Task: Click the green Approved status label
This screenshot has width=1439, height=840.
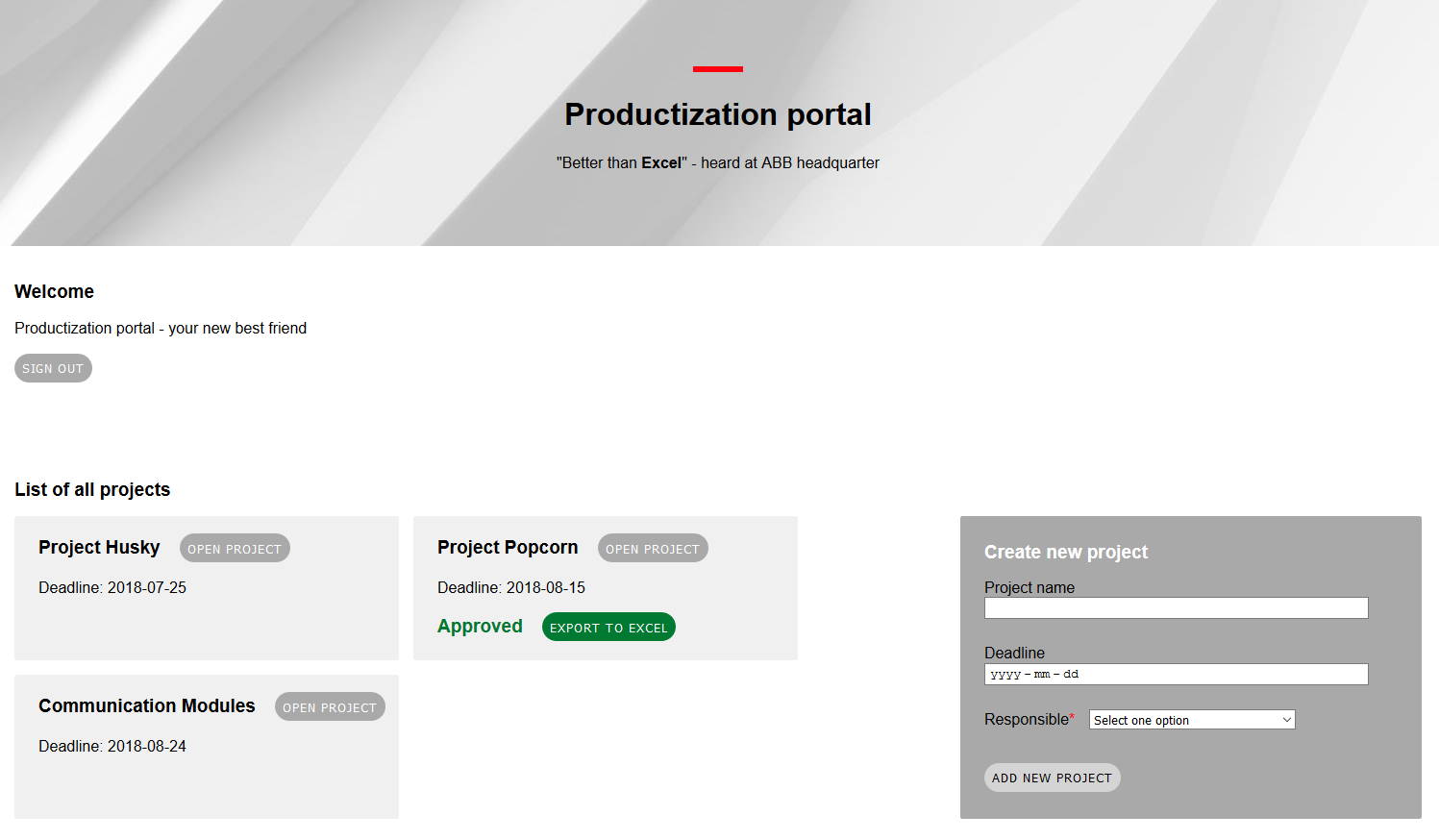Action: point(480,627)
